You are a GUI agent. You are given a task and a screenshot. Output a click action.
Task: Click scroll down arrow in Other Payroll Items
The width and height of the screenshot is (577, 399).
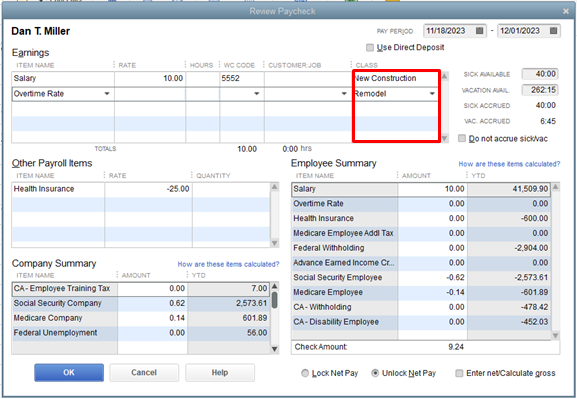(275, 243)
